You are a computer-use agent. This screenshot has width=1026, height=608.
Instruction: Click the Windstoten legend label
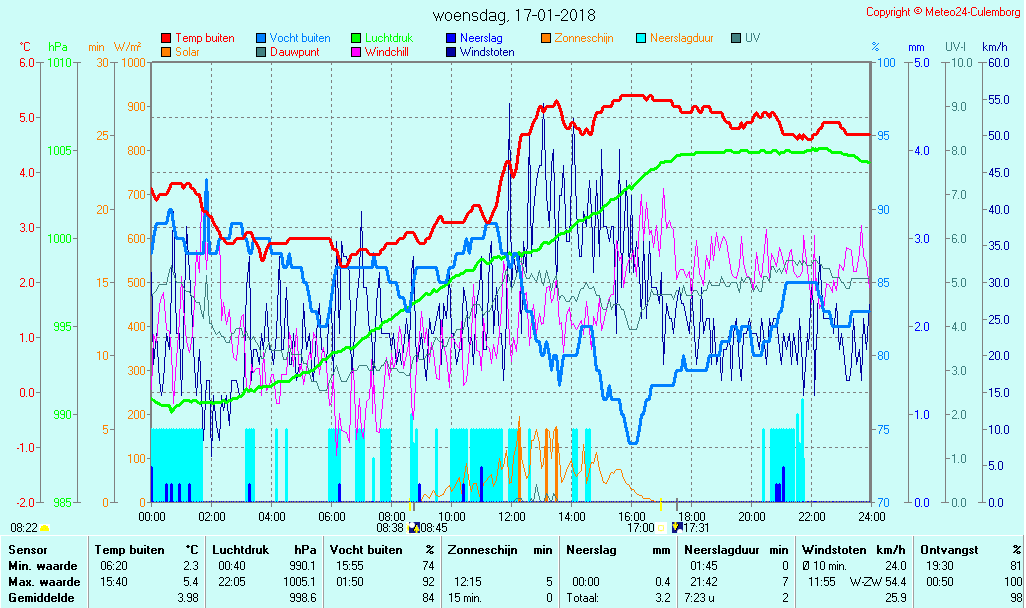[487, 52]
